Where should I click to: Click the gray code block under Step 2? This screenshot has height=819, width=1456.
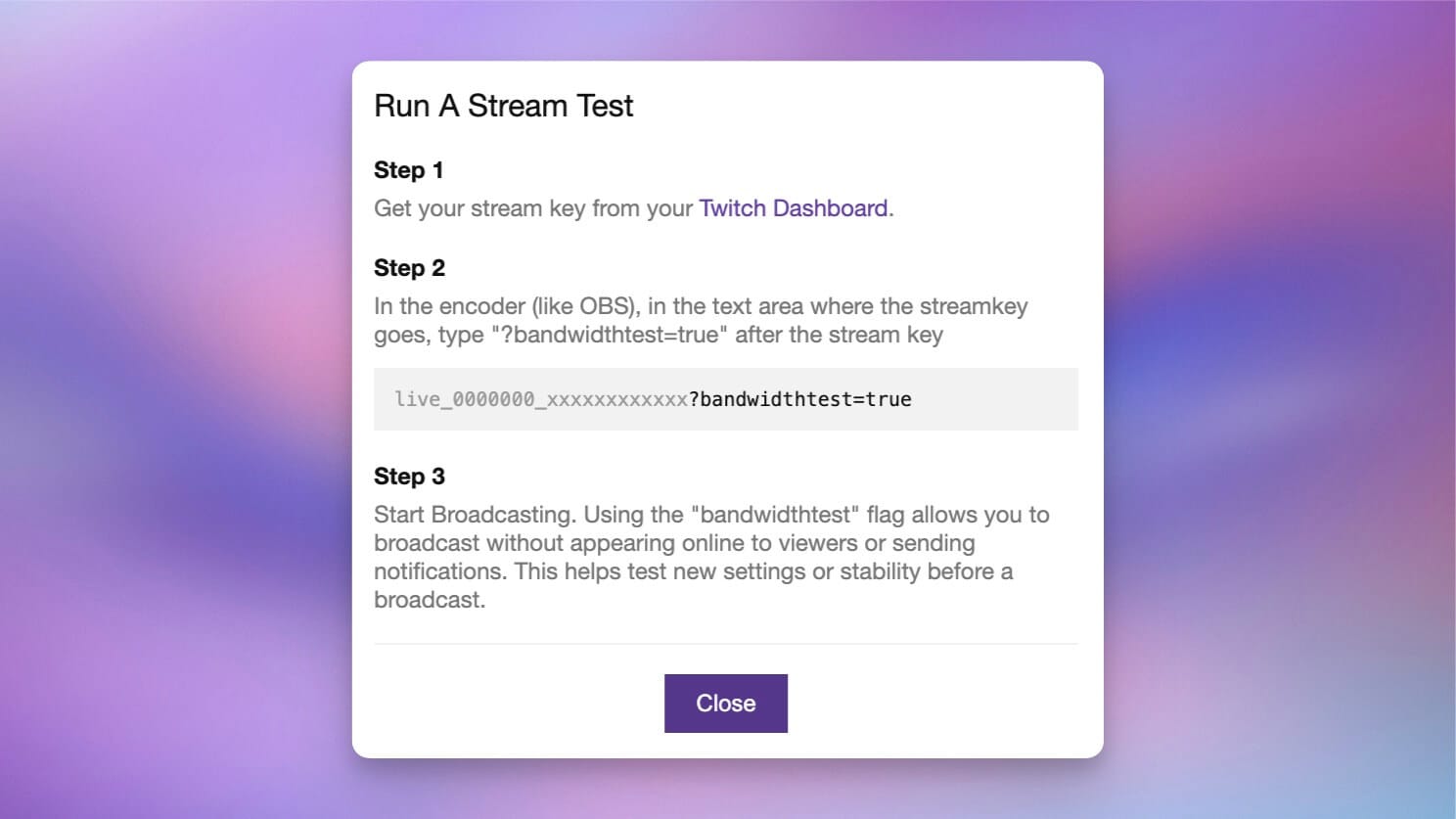click(725, 398)
